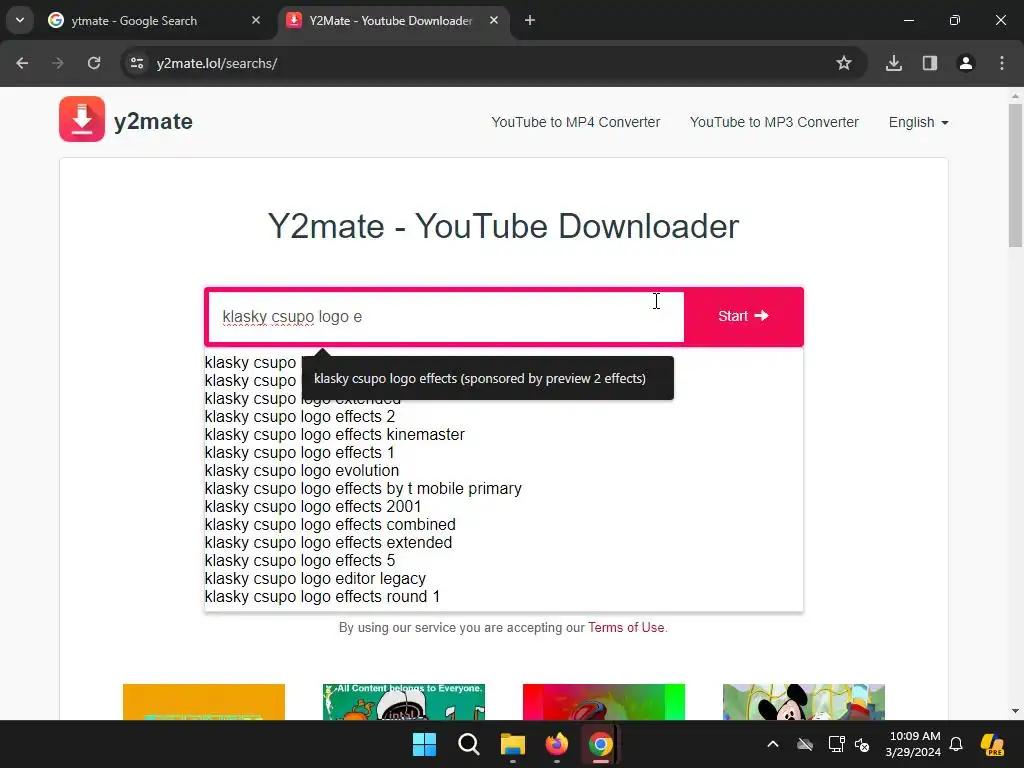The width and height of the screenshot is (1024, 768).
Task: Close the ytmate Google Search tab
Action: click(x=256, y=20)
